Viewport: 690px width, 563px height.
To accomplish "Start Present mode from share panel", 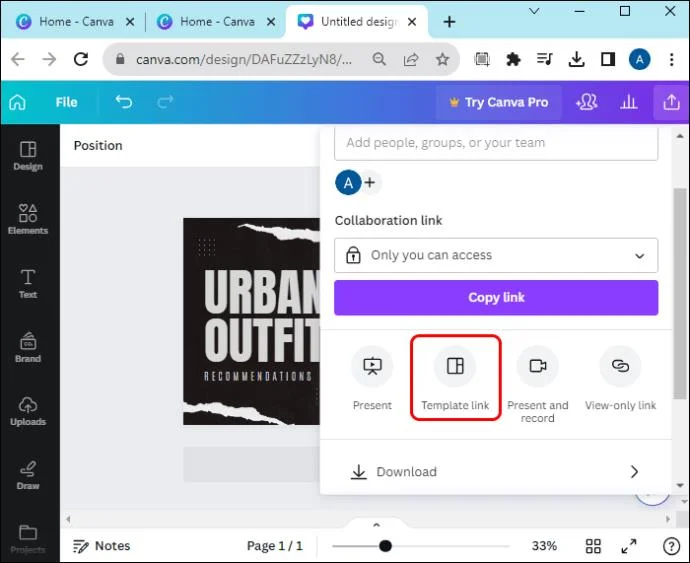I will click(372, 379).
